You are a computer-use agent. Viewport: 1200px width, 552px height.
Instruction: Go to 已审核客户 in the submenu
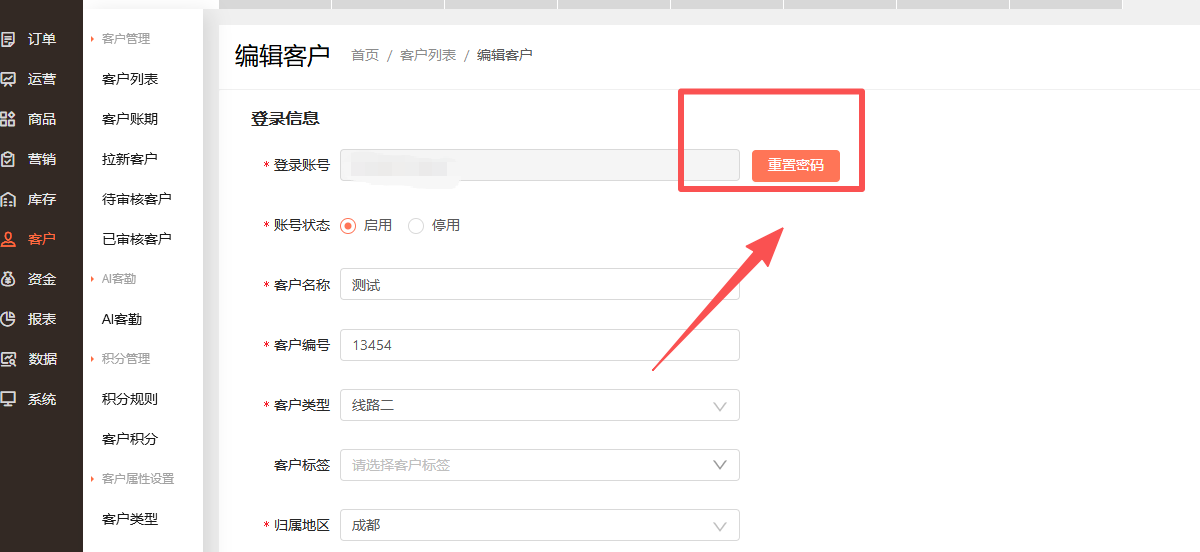137,239
